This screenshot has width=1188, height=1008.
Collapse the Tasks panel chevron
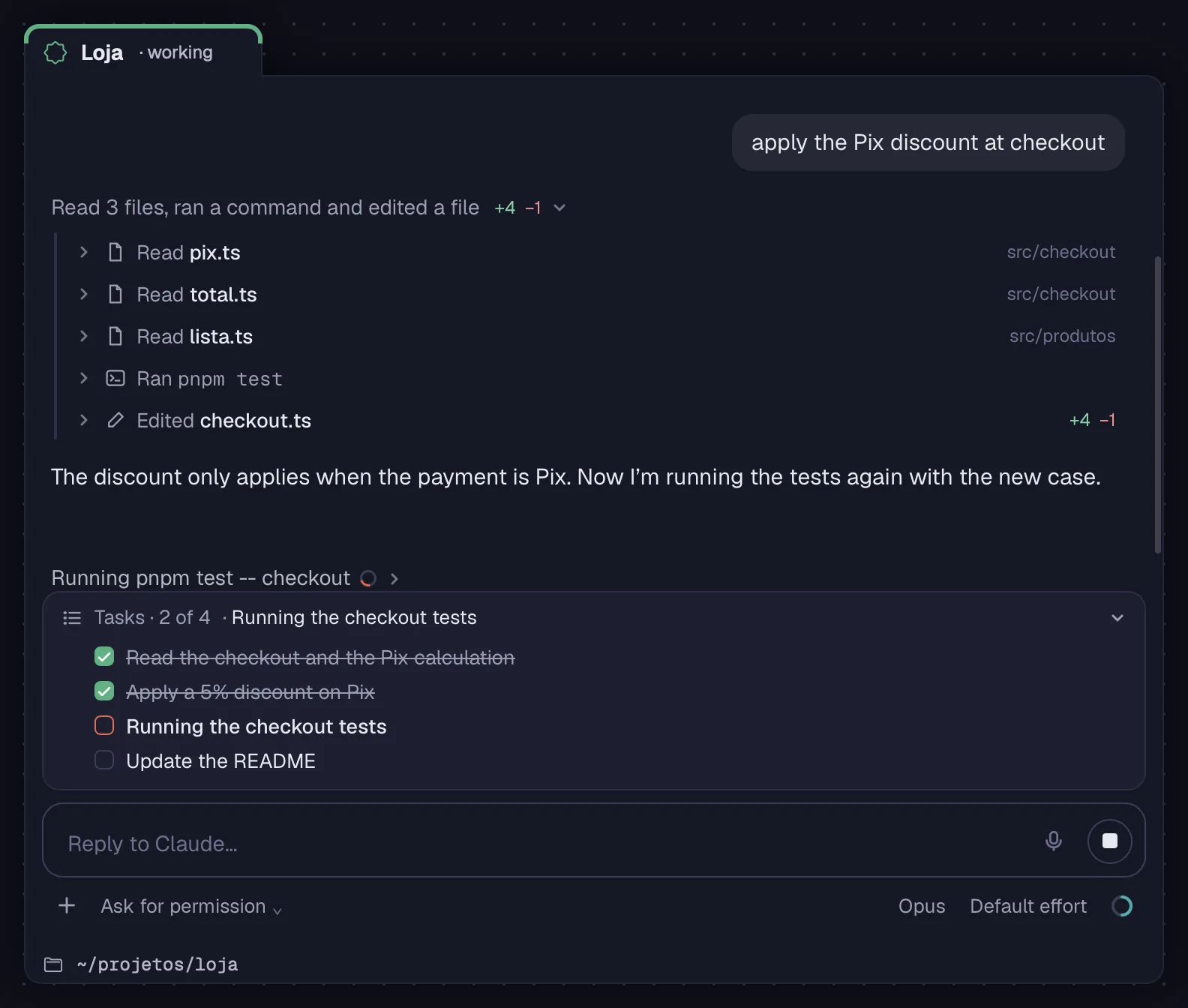(1117, 618)
